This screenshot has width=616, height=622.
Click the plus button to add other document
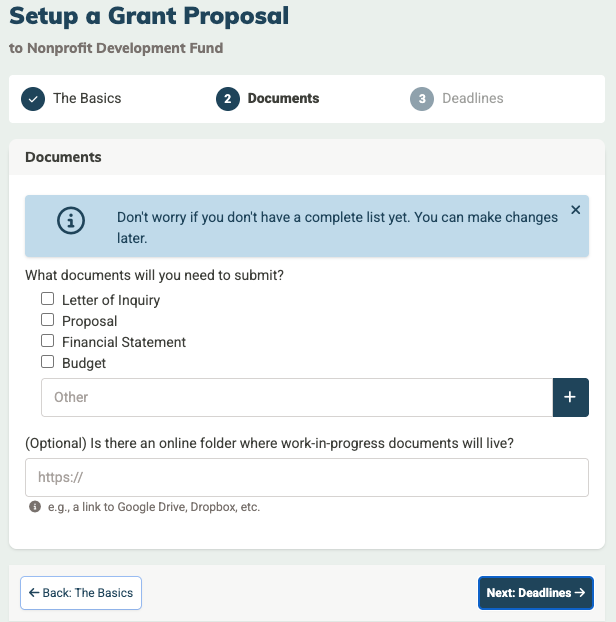tap(570, 397)
